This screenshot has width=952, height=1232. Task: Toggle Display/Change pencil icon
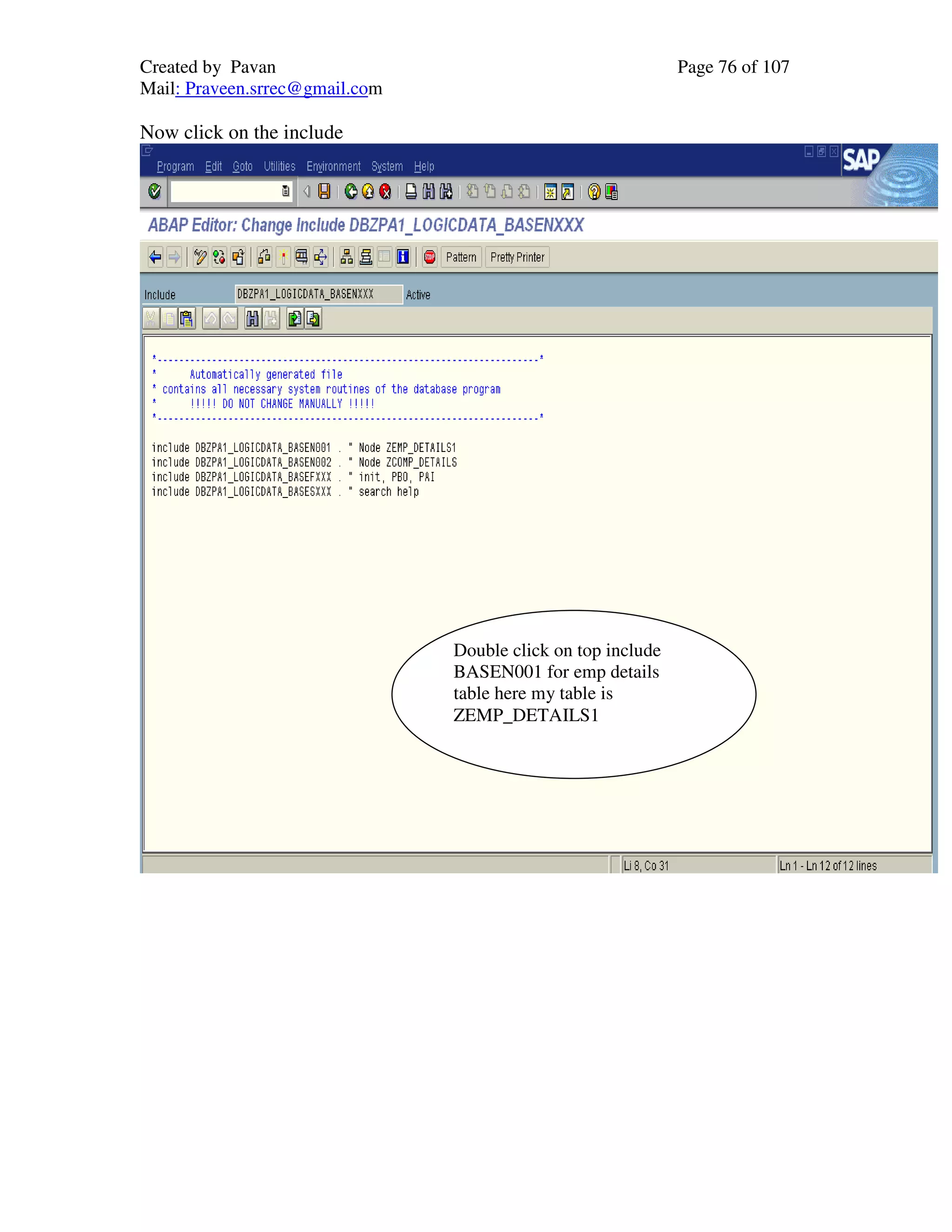tap(200, 257)
